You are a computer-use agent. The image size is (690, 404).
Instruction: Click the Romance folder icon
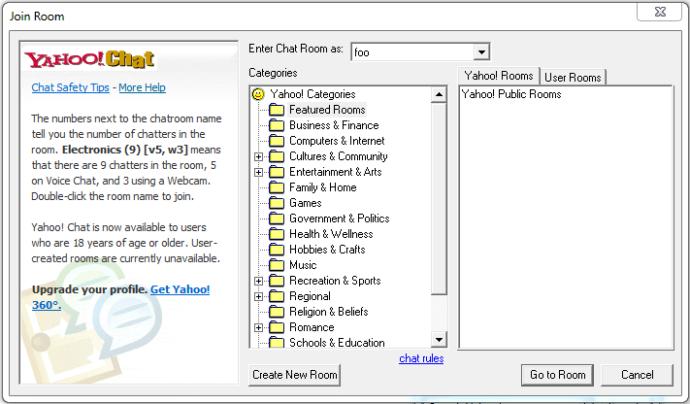click(x=276, y=327)
